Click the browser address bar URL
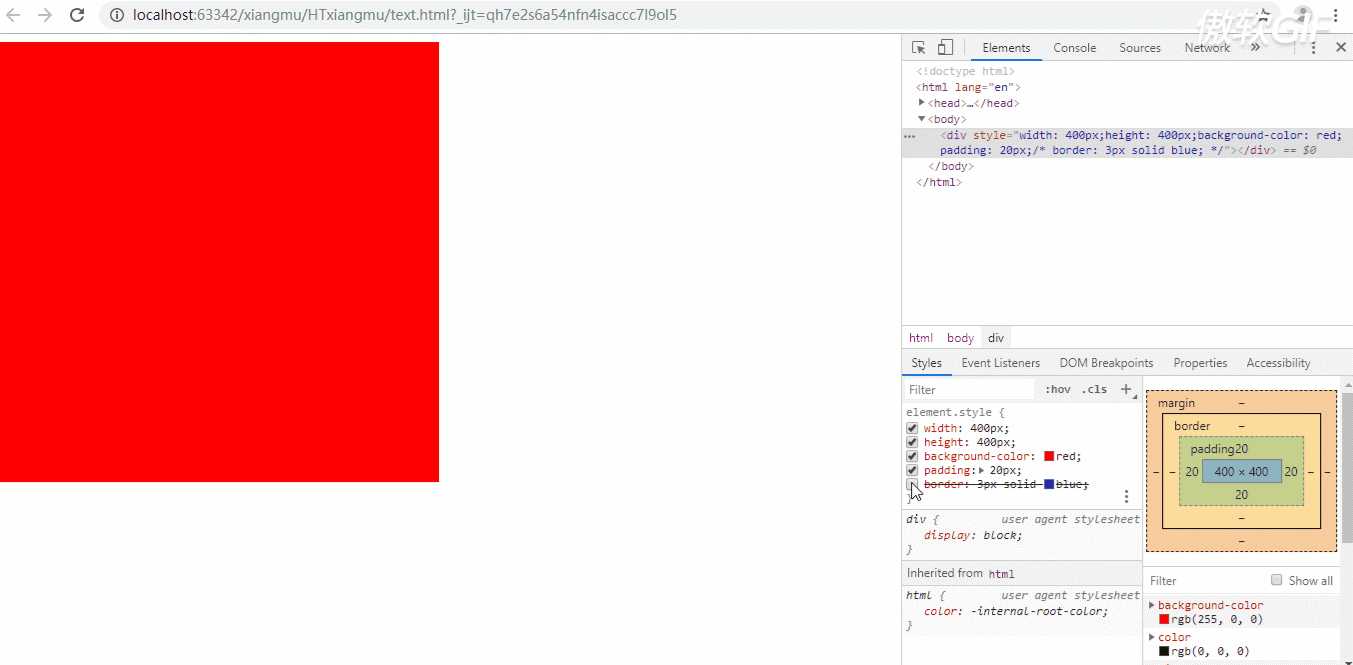This screenshot has width=1353, height=665. [404, 15]
